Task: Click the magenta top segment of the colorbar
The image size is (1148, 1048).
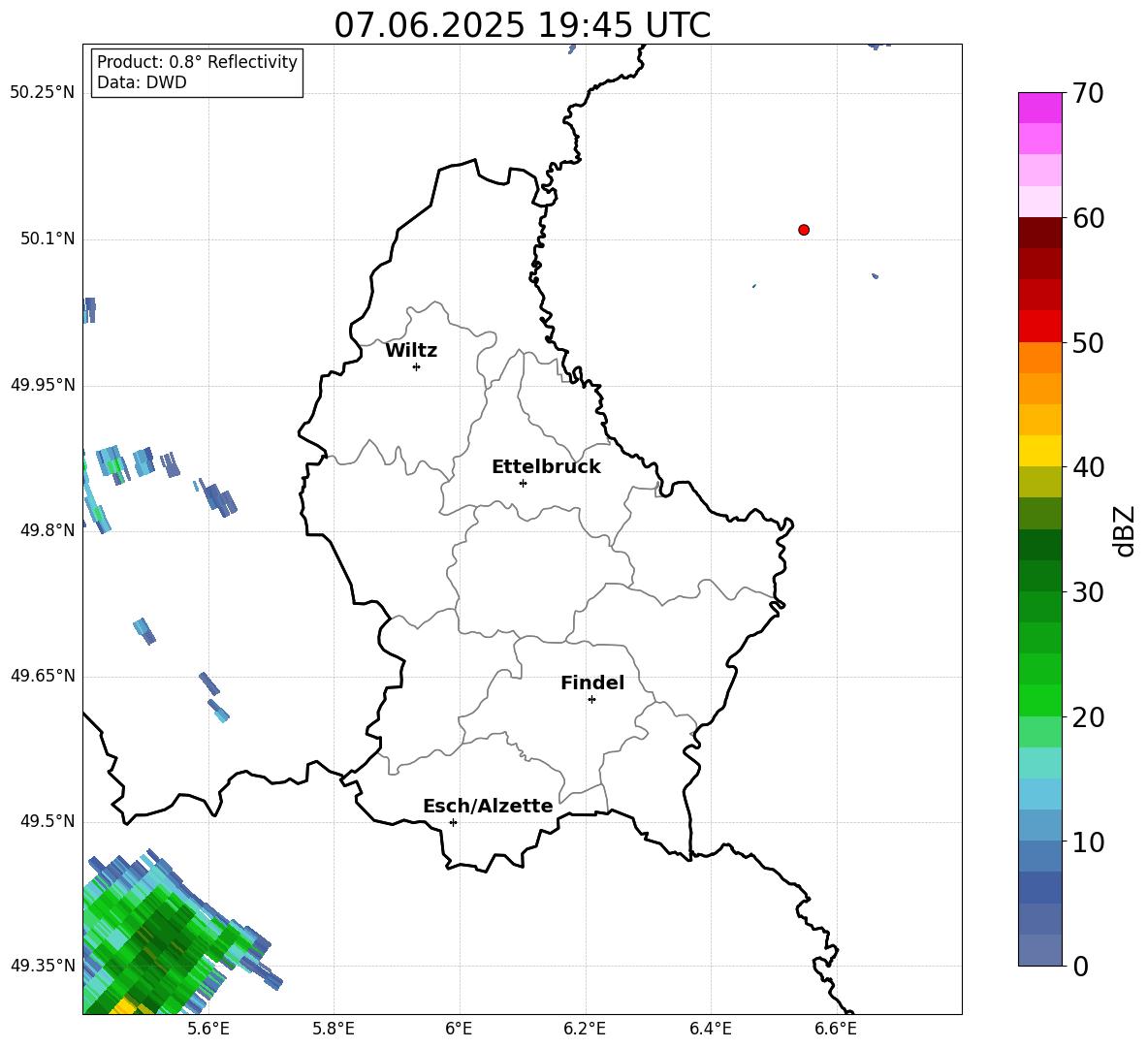Action: pos(1039,108)
